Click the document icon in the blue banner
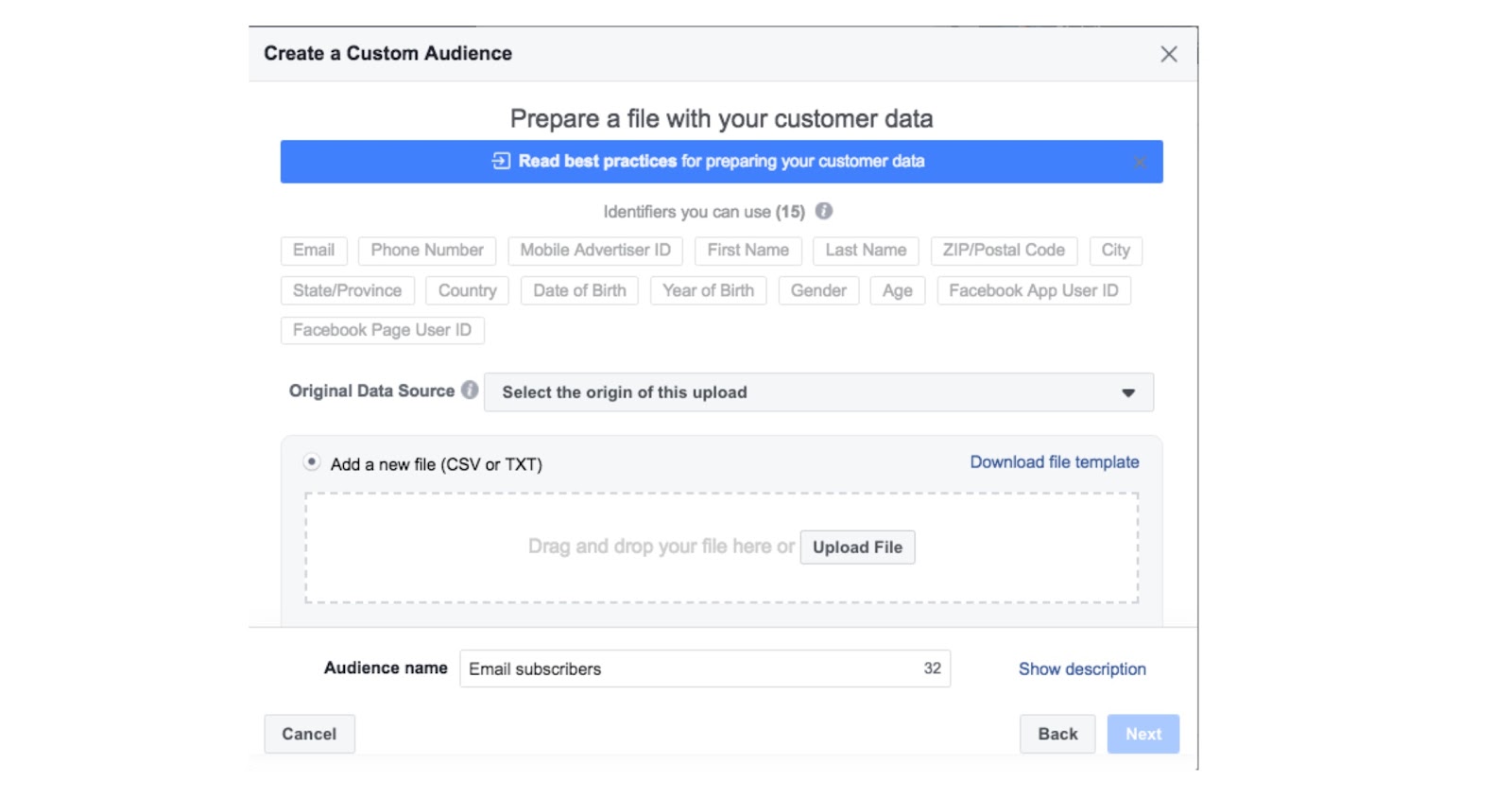Viewport: 1512px width, 799px height. tap(501, 161)
